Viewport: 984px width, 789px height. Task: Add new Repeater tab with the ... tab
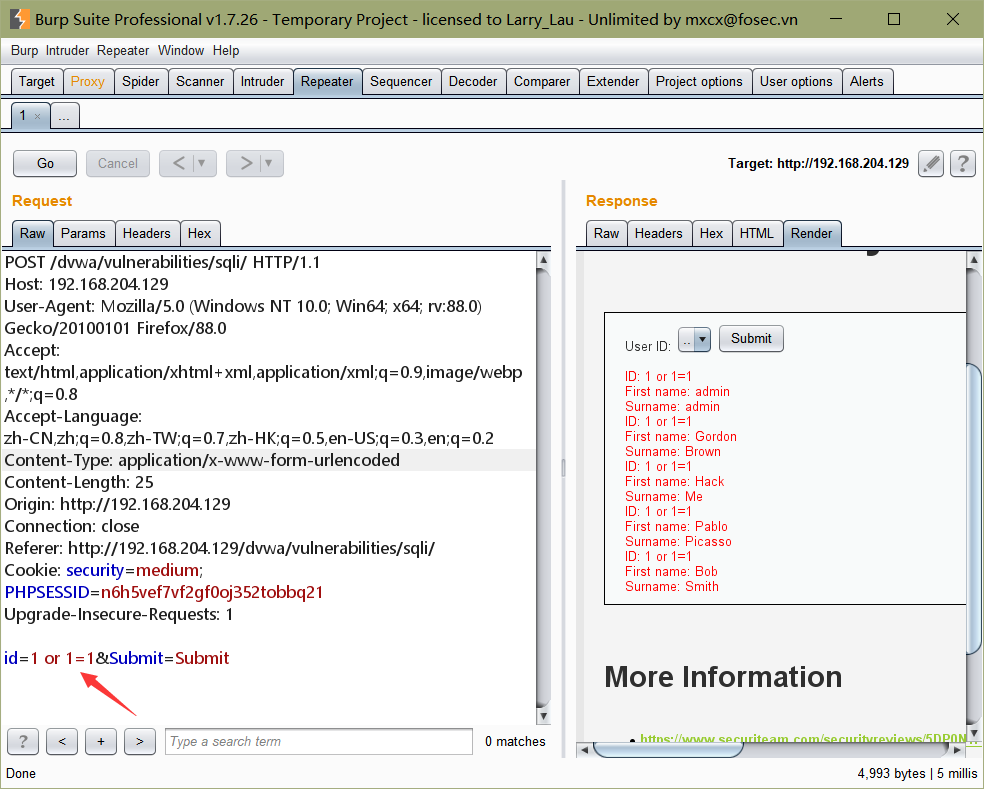pyautogui.click(x=65, y=116)
